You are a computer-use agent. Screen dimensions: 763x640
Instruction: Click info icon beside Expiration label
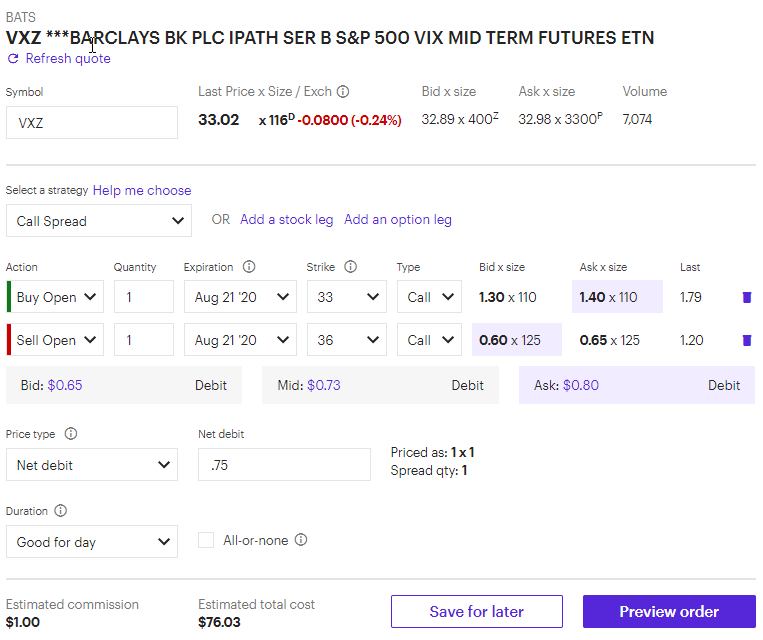249,267
